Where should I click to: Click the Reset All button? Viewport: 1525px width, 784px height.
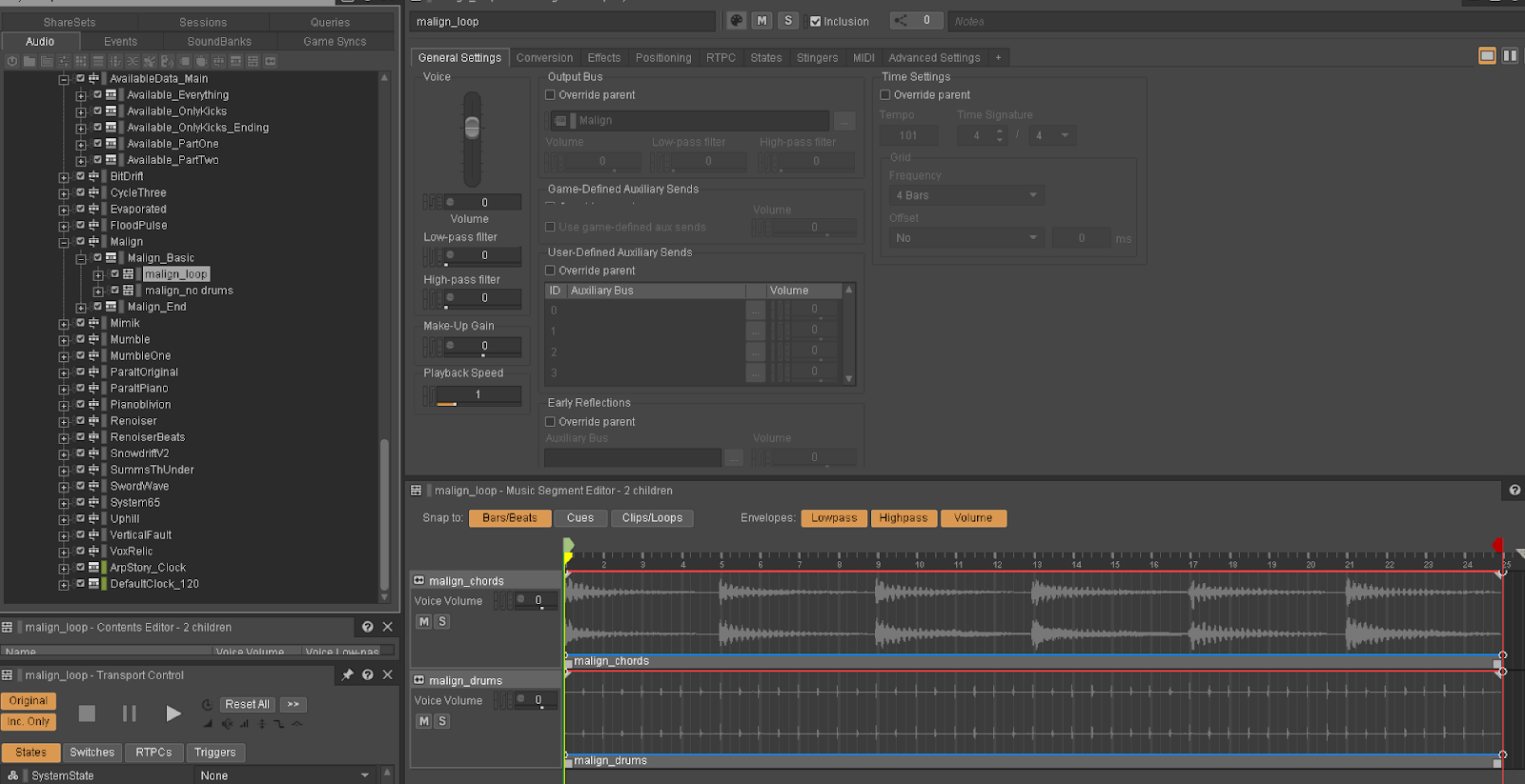click(247, 704)
